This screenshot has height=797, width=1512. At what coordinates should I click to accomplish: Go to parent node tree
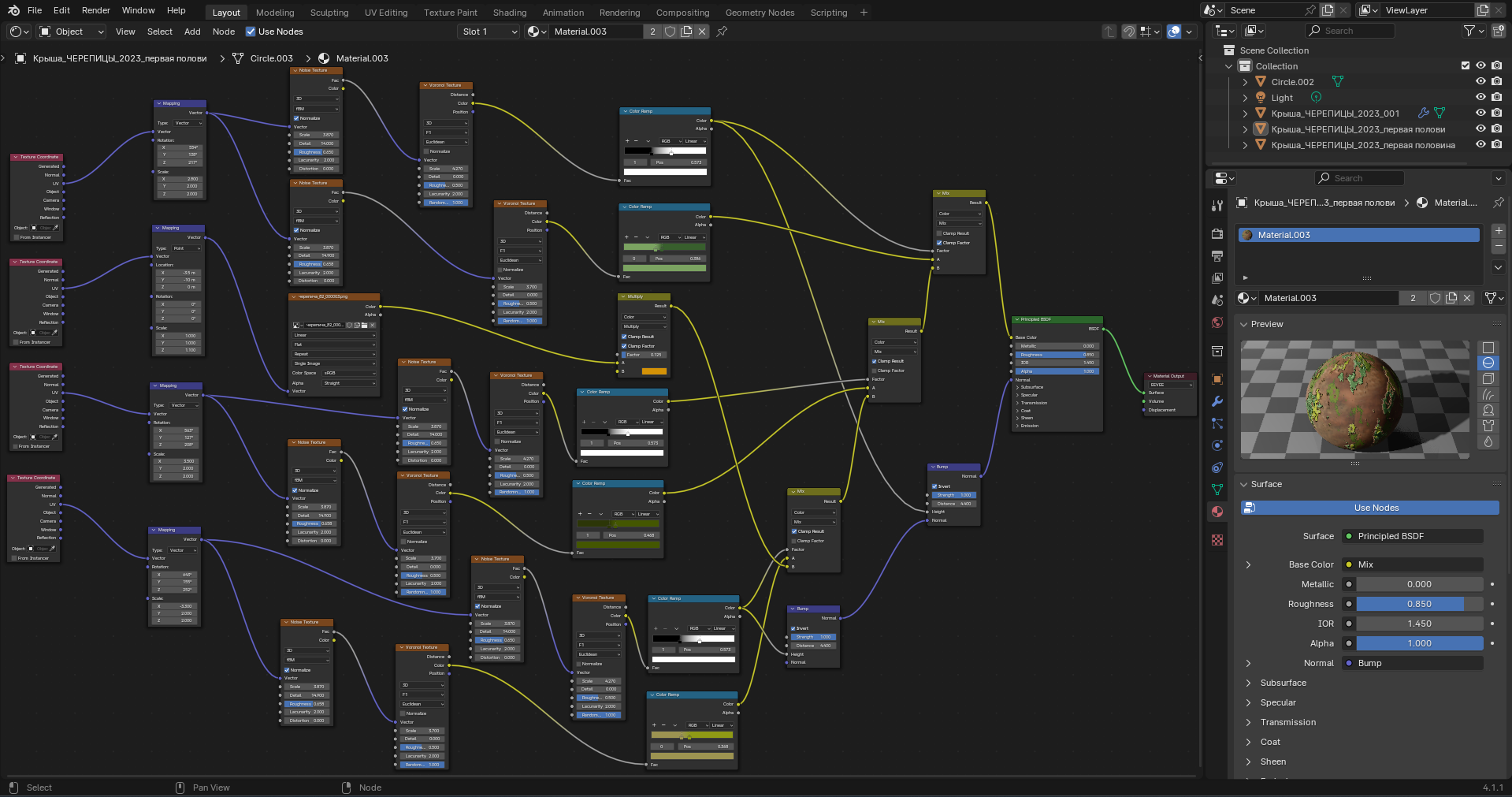(x=1109, y=32)
